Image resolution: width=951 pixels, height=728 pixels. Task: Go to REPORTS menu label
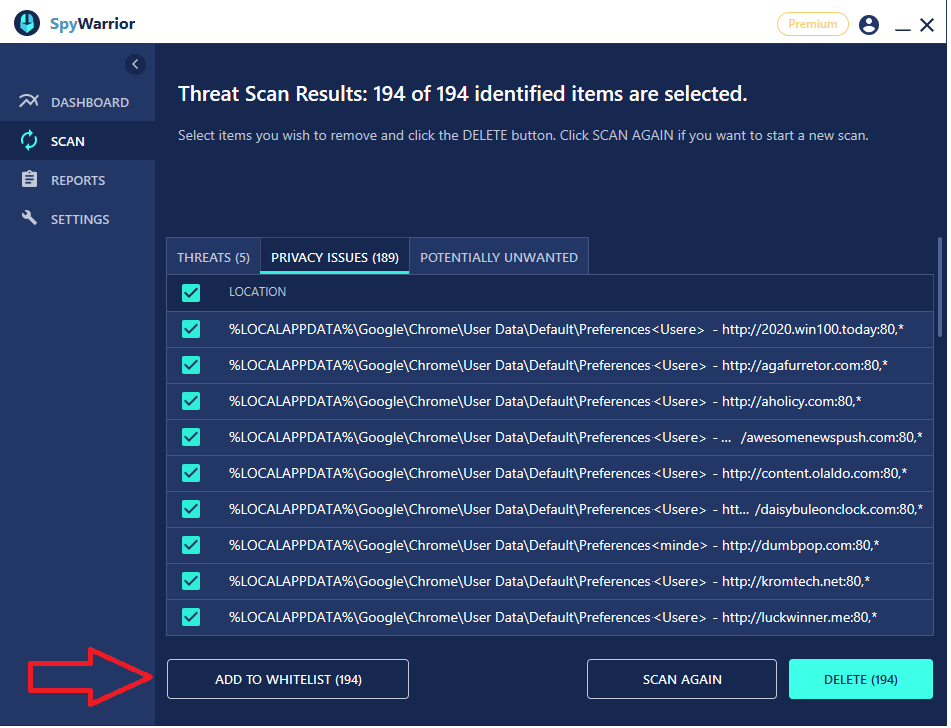pyautogui.click(x=78, y=180)
